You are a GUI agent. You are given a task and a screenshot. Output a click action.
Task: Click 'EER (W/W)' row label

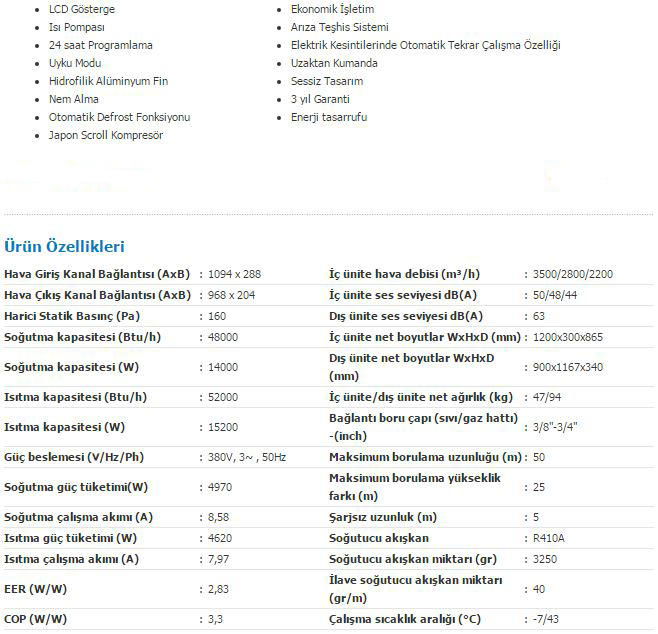tap(36, 589)
